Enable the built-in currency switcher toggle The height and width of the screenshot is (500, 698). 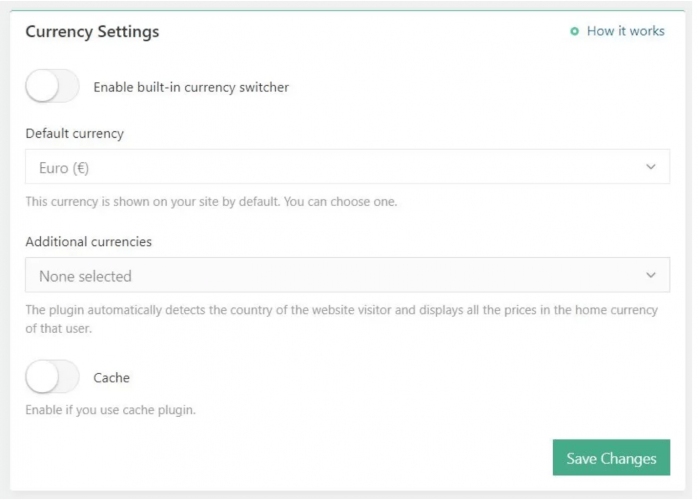point(52,87)
